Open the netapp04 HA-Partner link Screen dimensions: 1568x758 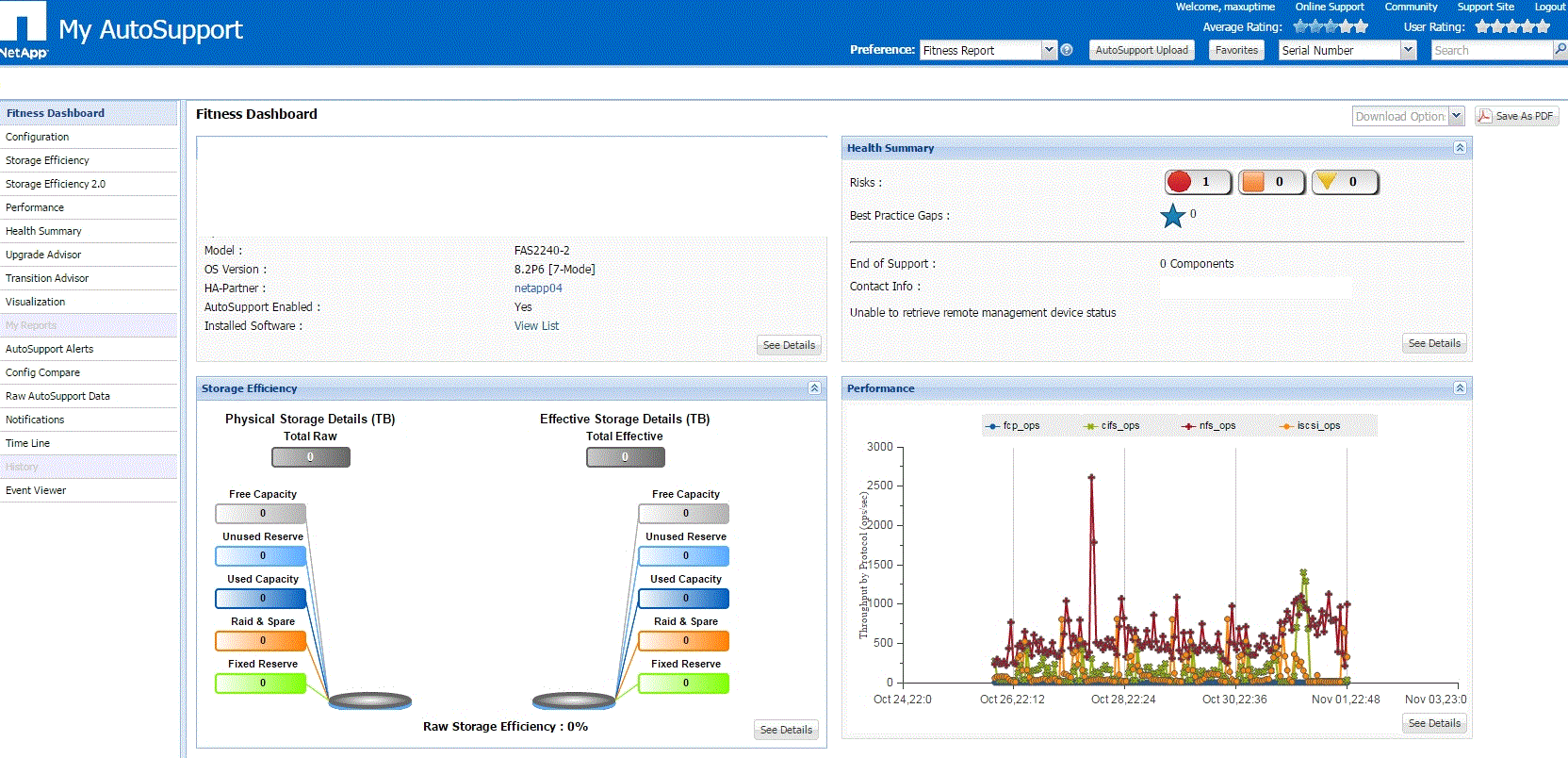pos(538,288)
